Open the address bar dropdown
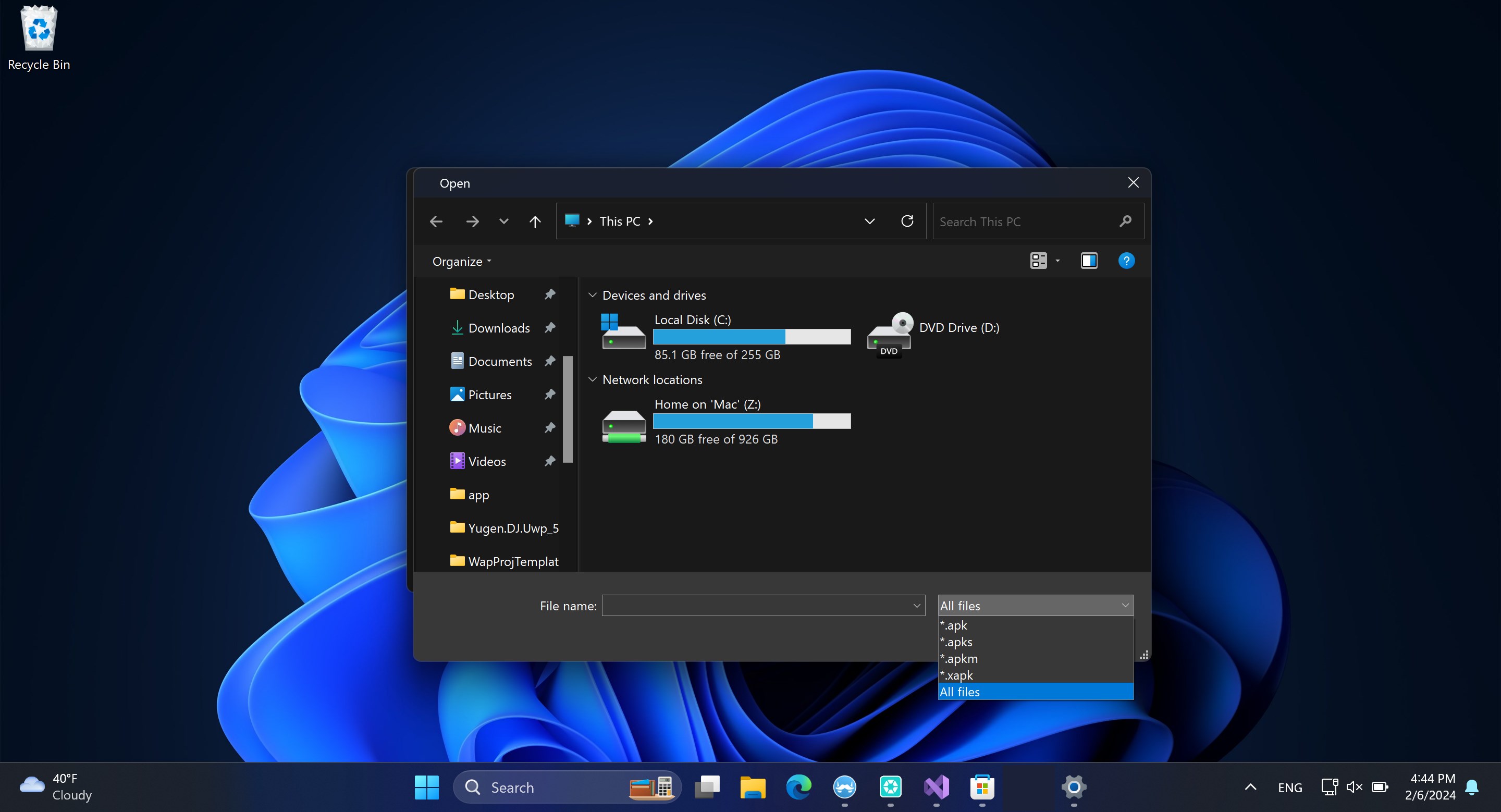 tap(869, 222)
